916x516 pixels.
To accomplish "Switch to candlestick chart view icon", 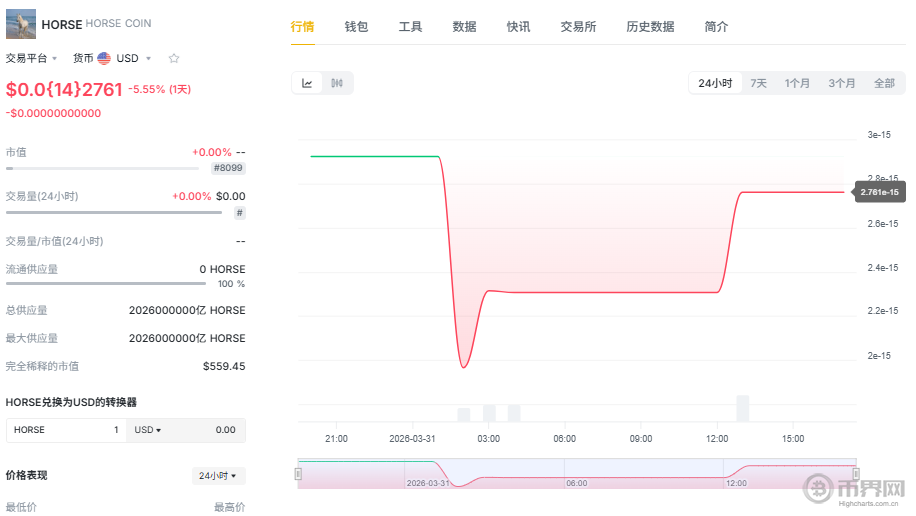I will [x=337, y=83].
